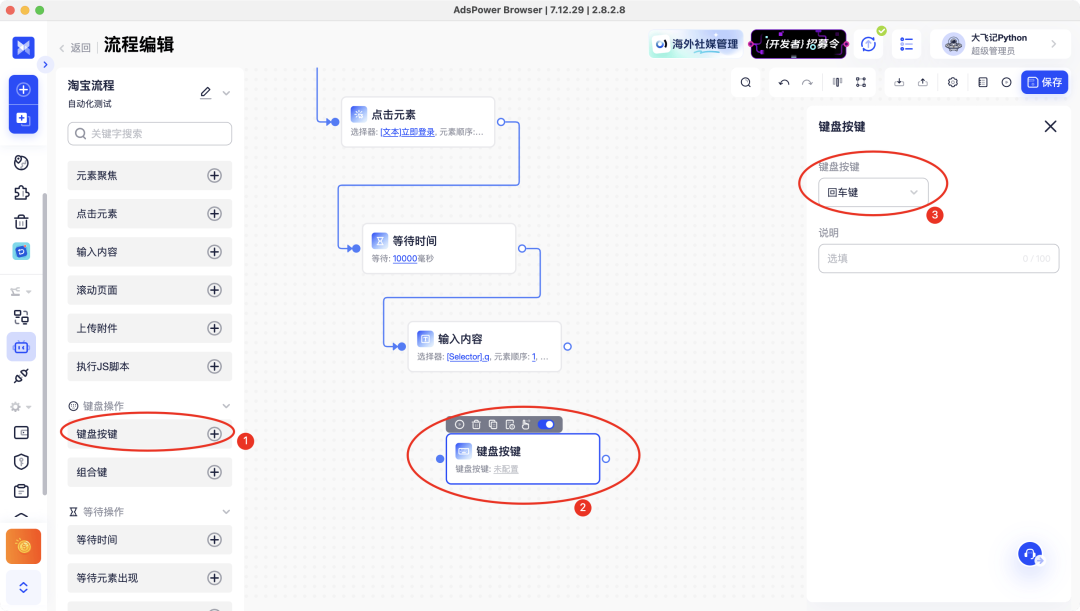Redo the last flow edit

(808, 81)
